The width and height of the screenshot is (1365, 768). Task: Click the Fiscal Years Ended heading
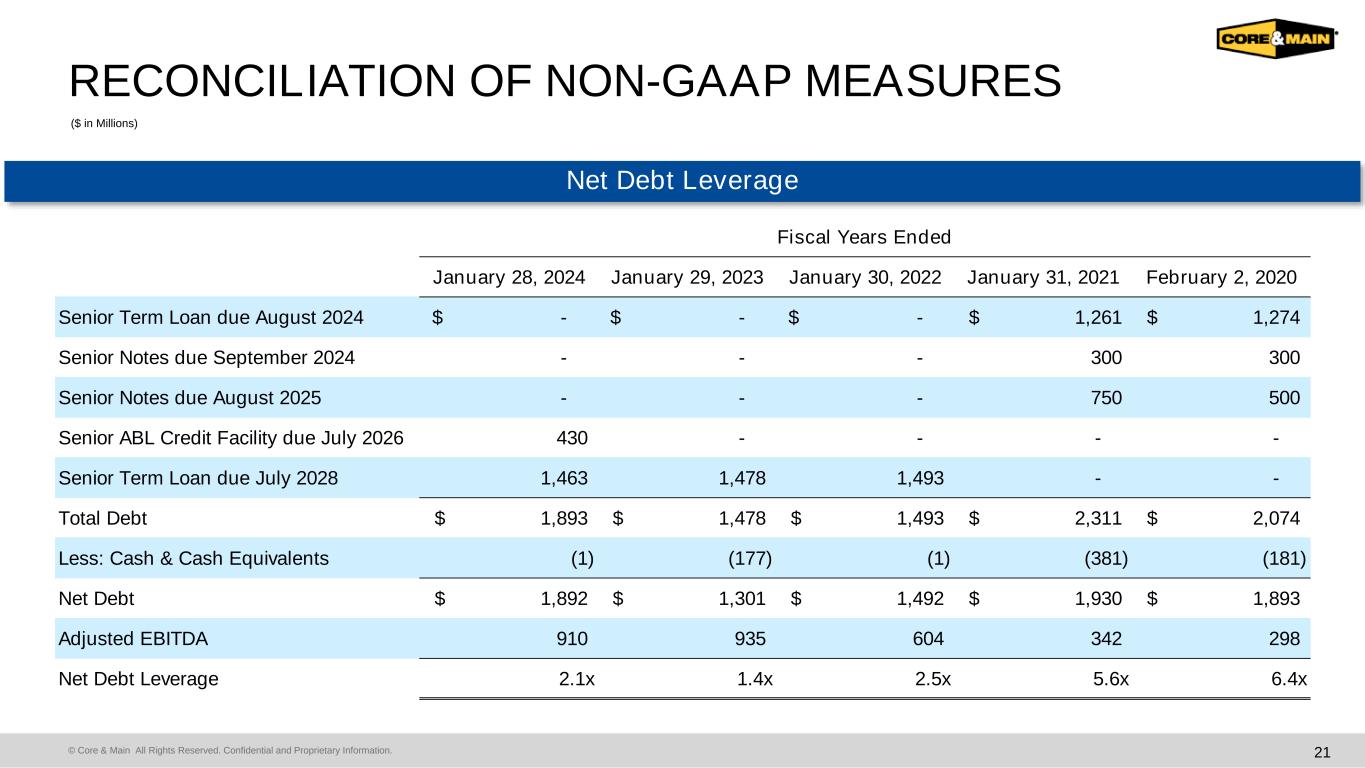(x=863, y=237)
